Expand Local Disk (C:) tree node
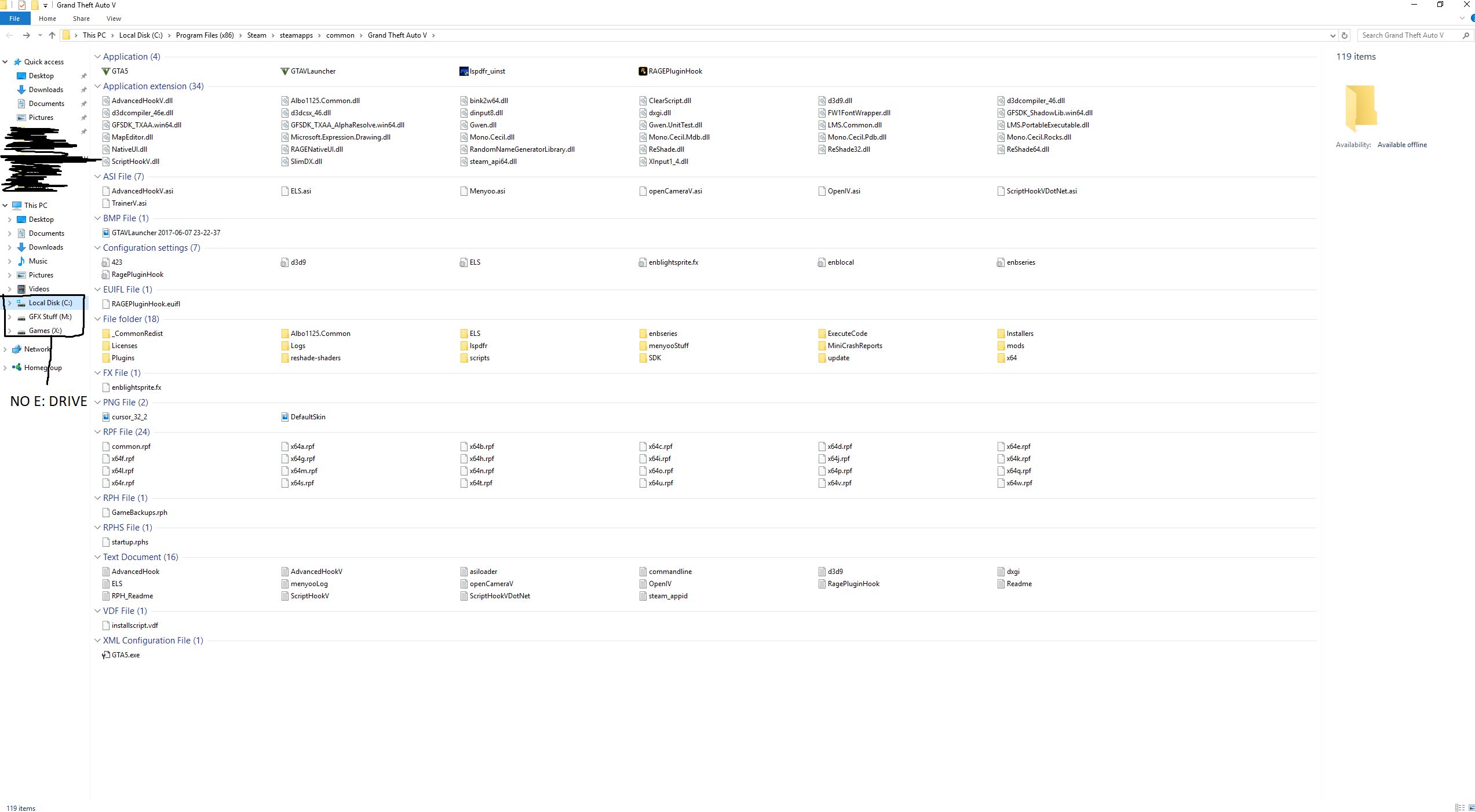The width and height of the screenshot is (1475, 812). (9, 303)
